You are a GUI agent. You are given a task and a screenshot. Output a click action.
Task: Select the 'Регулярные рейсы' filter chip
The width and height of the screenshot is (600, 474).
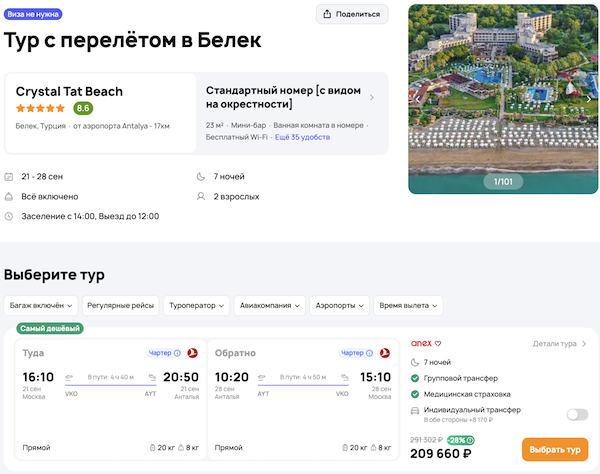point(120,305)
